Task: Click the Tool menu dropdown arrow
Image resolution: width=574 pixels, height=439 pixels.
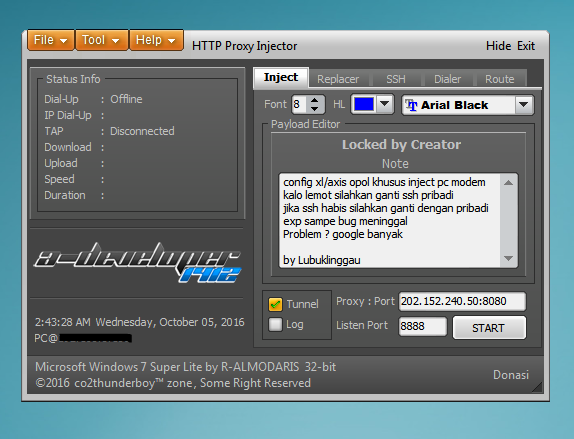Action: click(115, 41)
